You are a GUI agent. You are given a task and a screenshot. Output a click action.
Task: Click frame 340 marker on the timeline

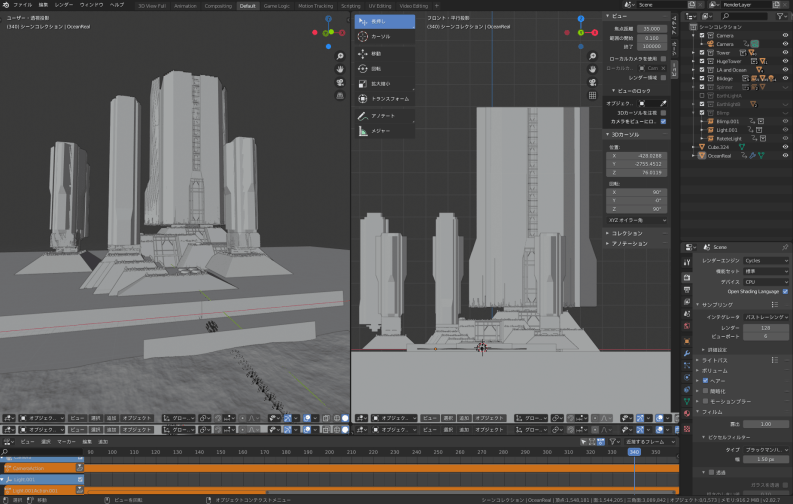coord(634,451)
